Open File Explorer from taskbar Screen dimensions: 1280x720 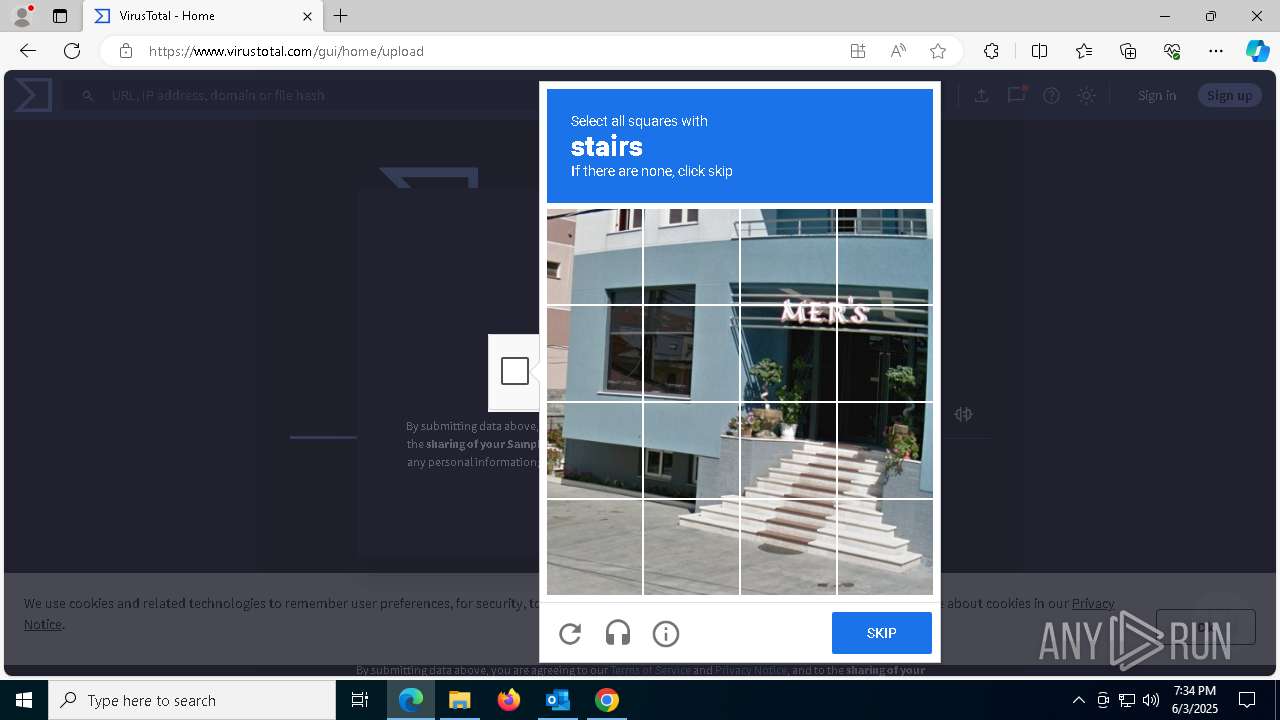coord(459,700)
